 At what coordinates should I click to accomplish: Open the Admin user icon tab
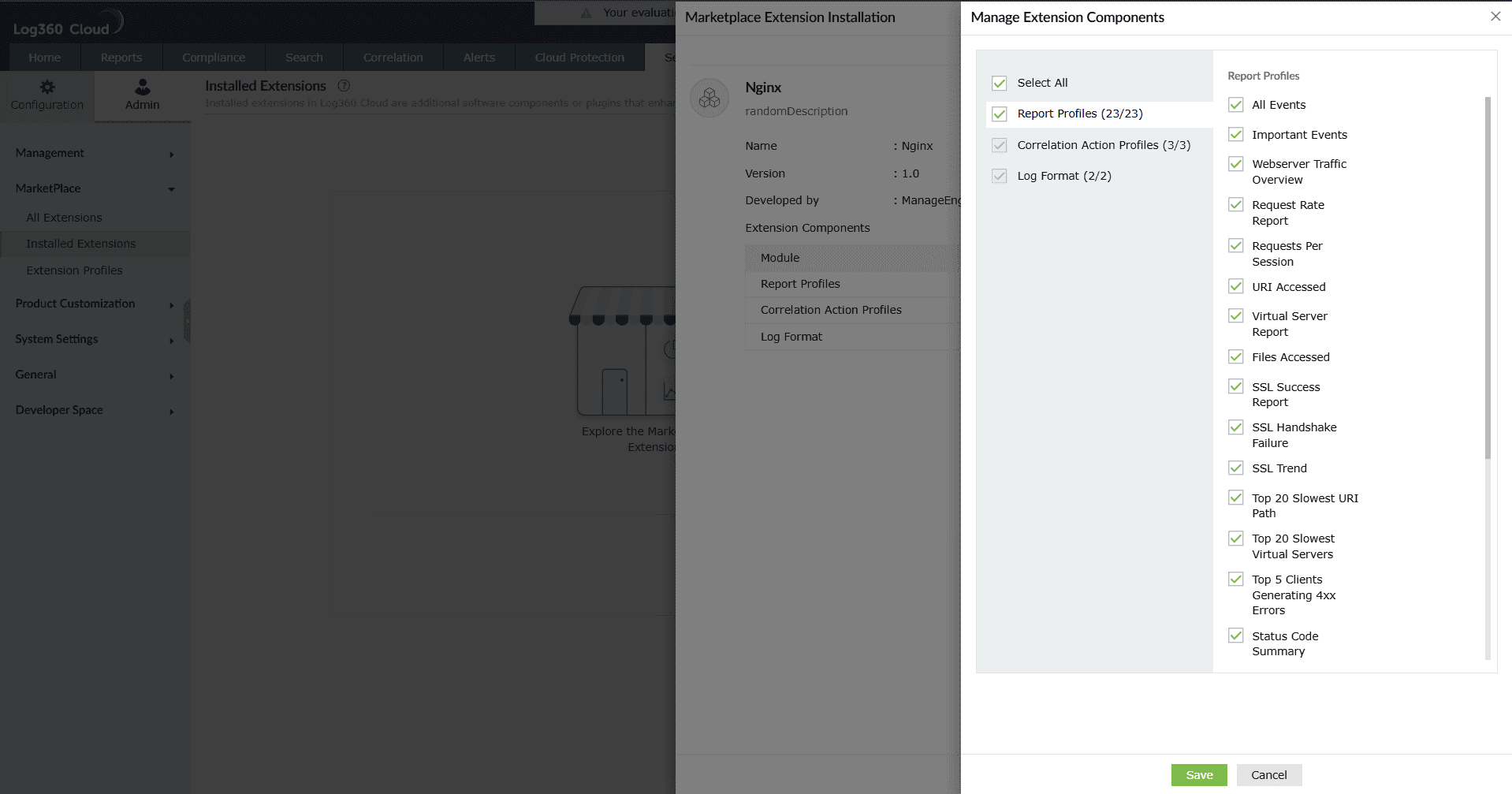(x=143, y=95)
